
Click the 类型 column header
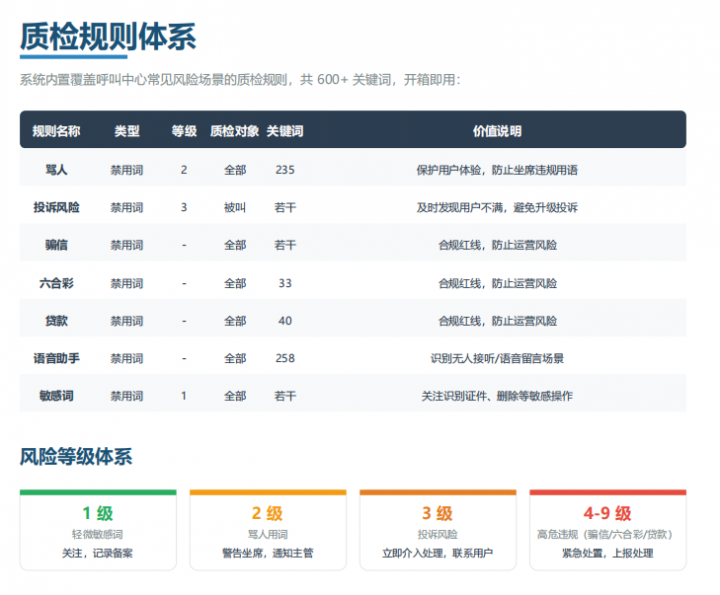[x=127, y=131]
